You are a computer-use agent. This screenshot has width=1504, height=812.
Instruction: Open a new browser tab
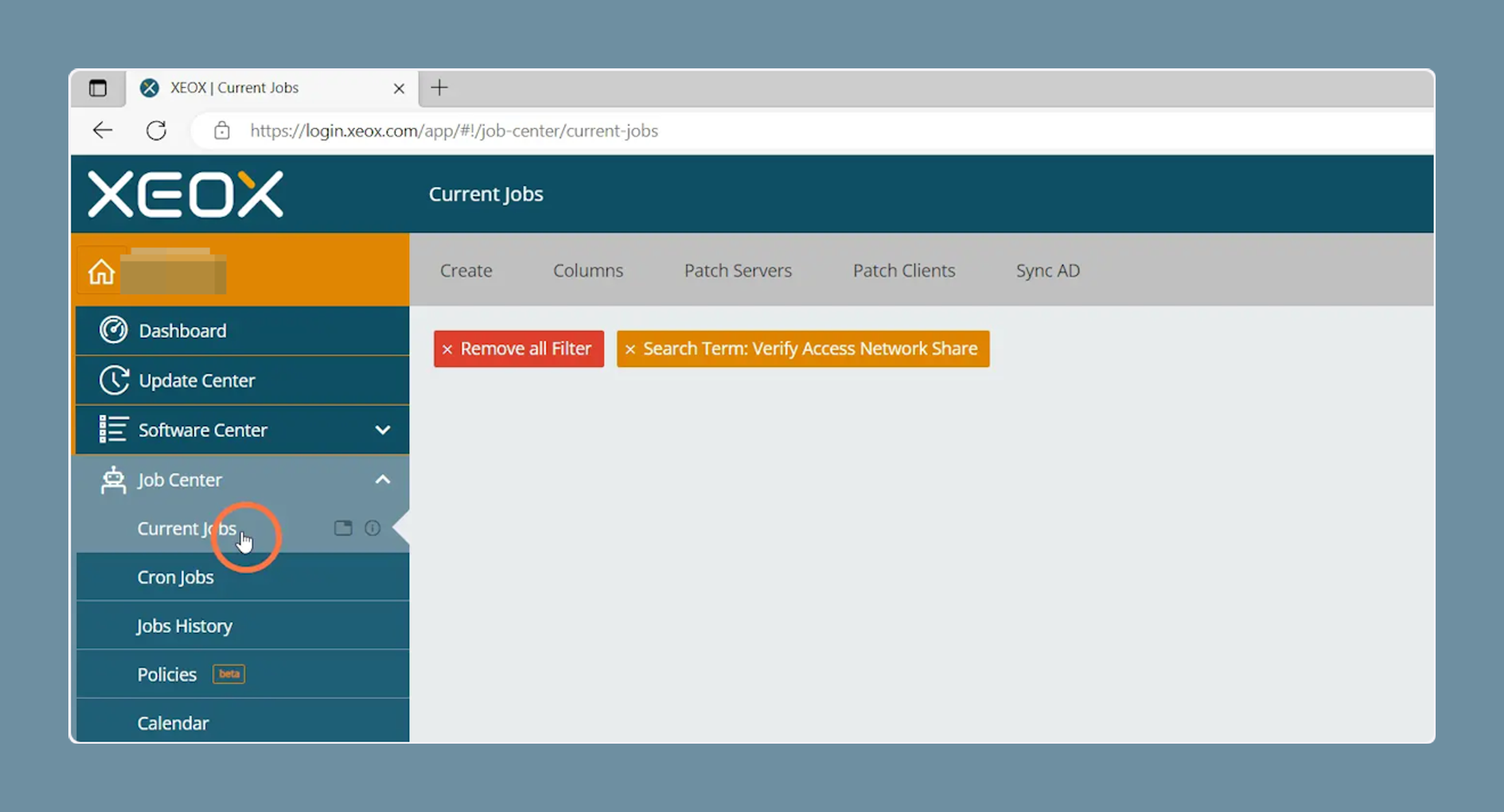pyautogui.click(x=439, y=87)
